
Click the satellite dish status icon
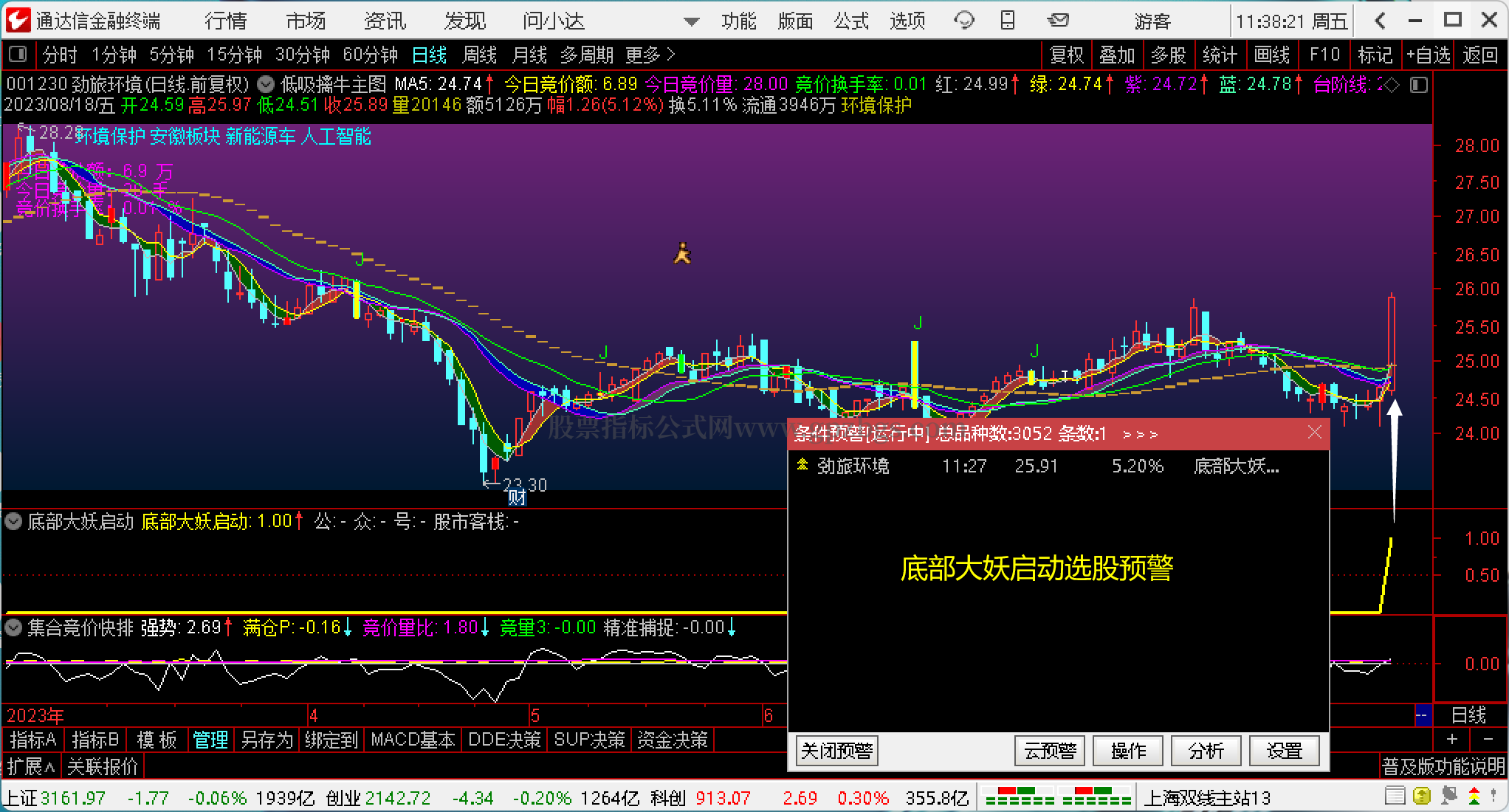point(1448,797)
